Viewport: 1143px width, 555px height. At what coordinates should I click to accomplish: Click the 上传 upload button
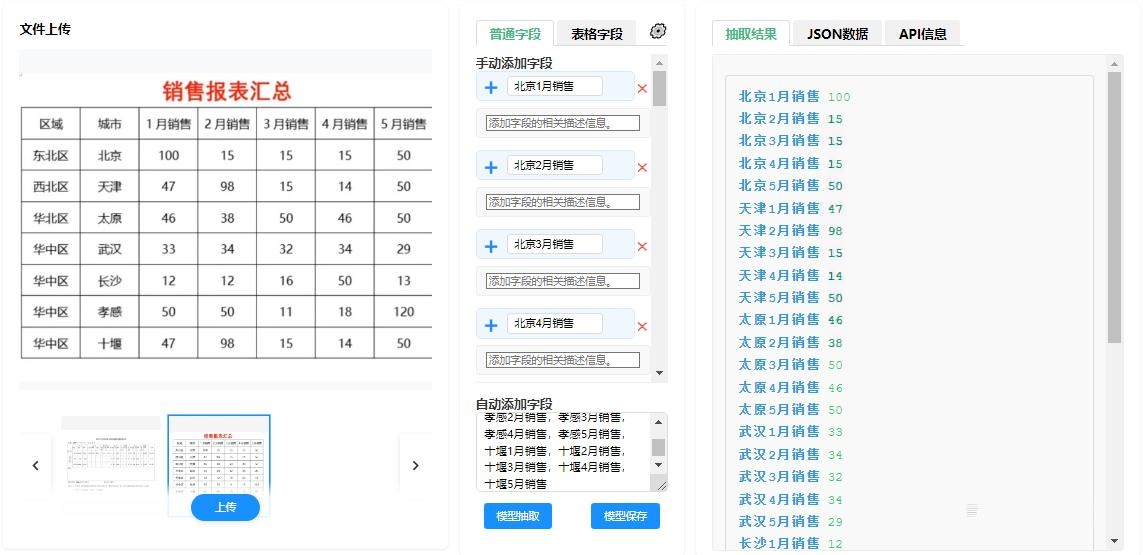click(225, 507)
